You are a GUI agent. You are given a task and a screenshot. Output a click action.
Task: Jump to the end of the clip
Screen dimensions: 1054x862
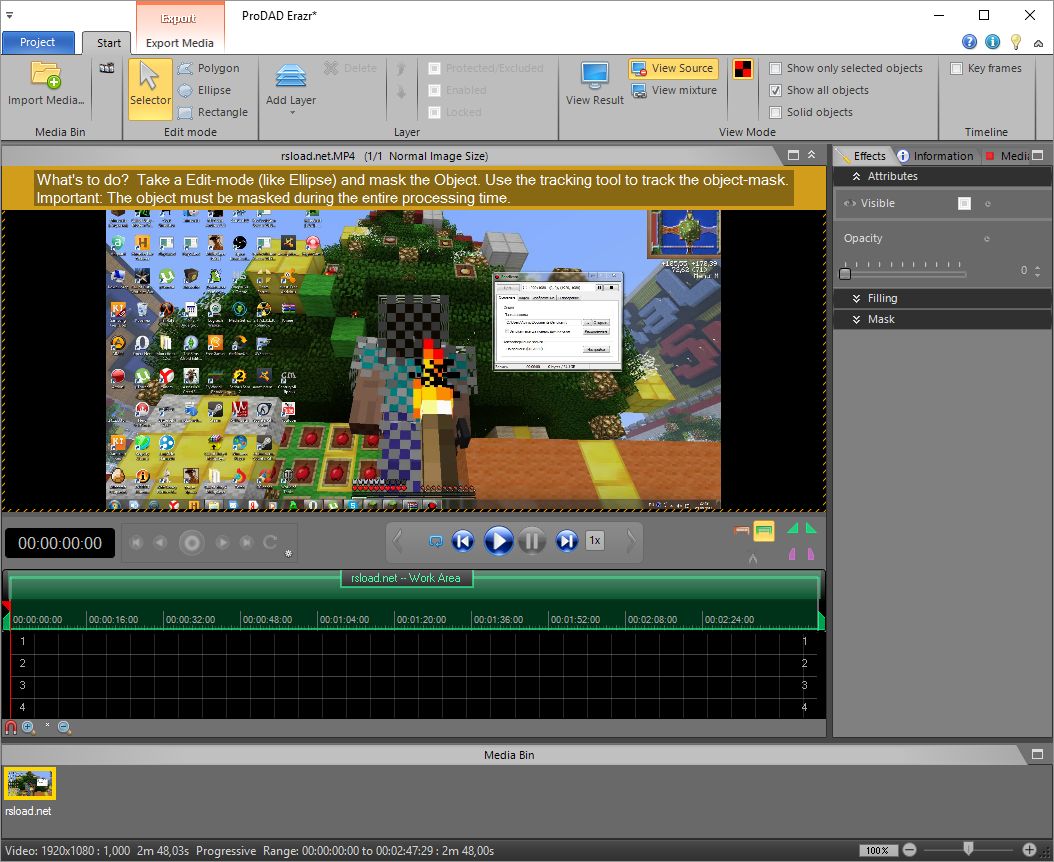567,541
